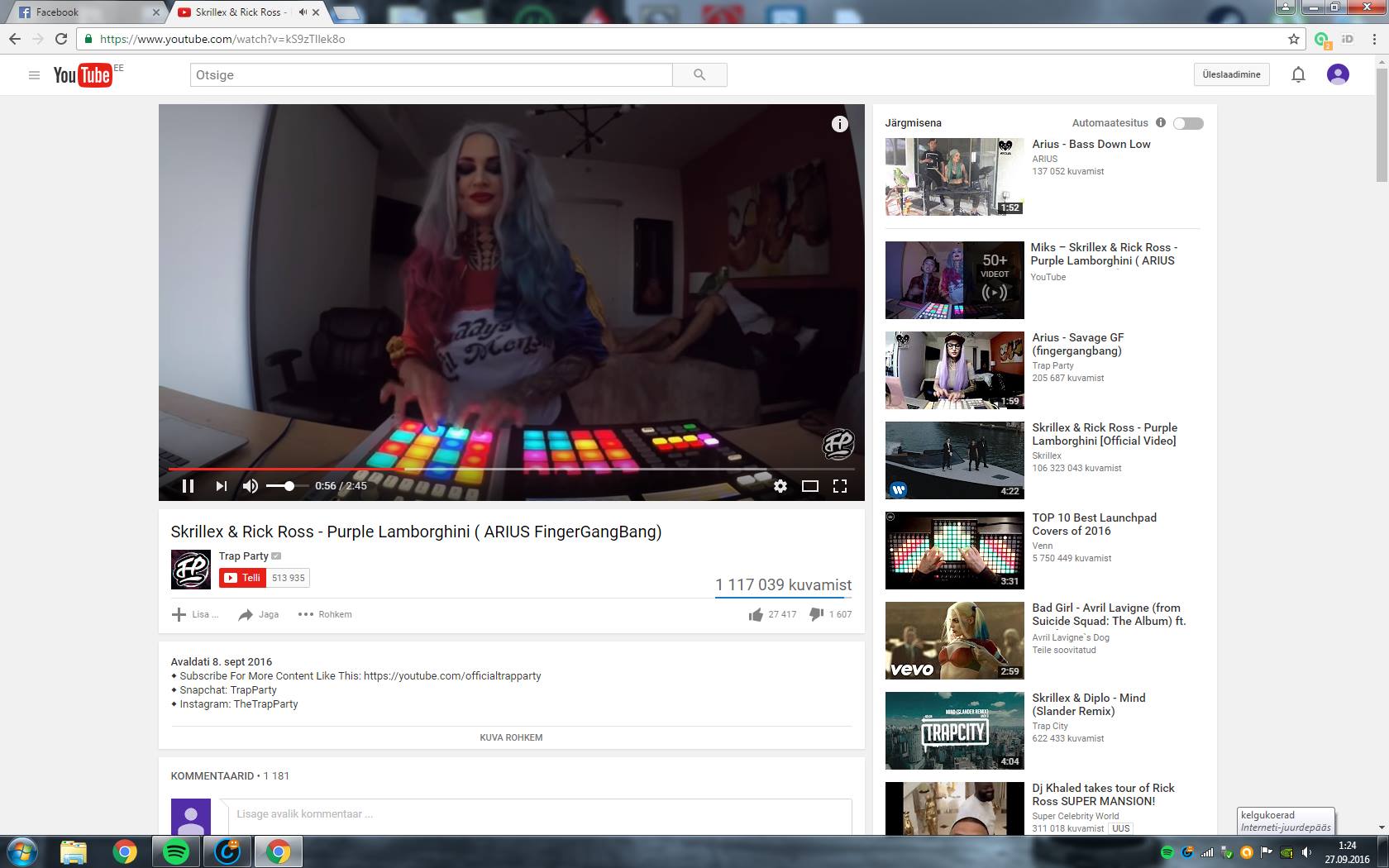Image resolution: width=1389 pixels, height=868 pixels.
Task: Add video to playlist via Lisa
Action: point(195,614)
